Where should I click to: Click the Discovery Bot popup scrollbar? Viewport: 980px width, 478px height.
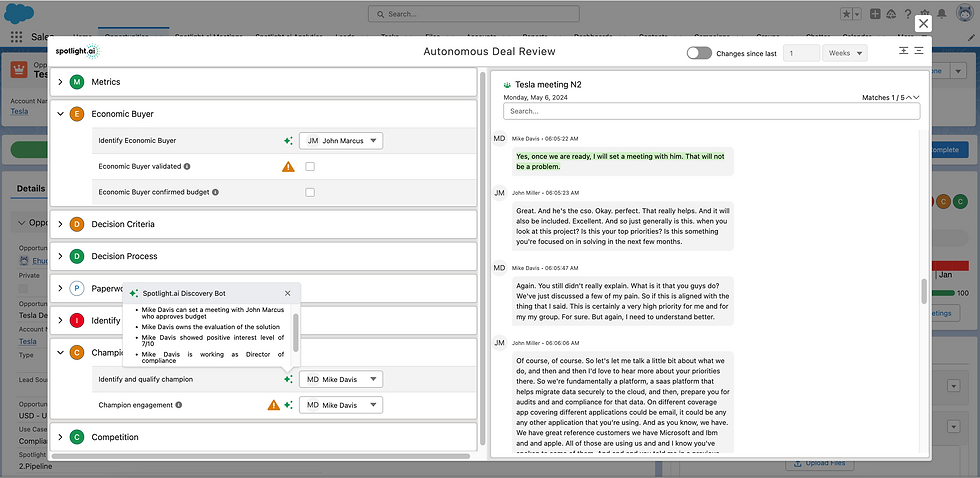296,333
